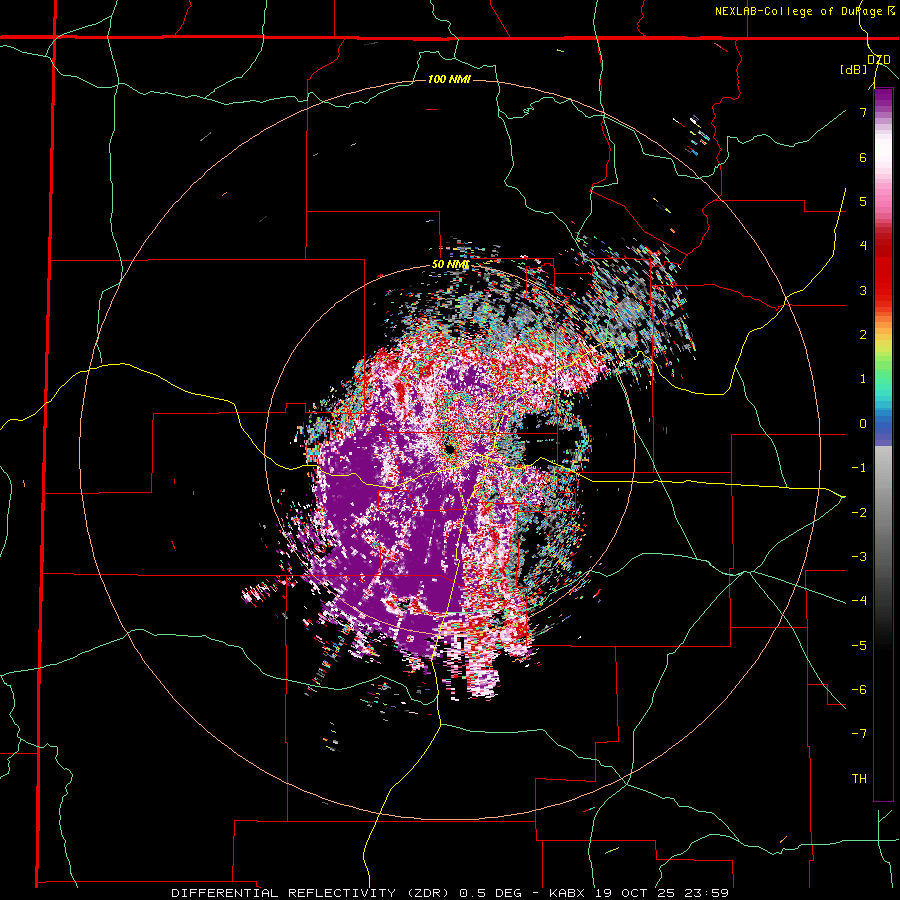The image size is (900, 900).
Task: Click the 7 value on the color scale
Action: pos(863,112)
